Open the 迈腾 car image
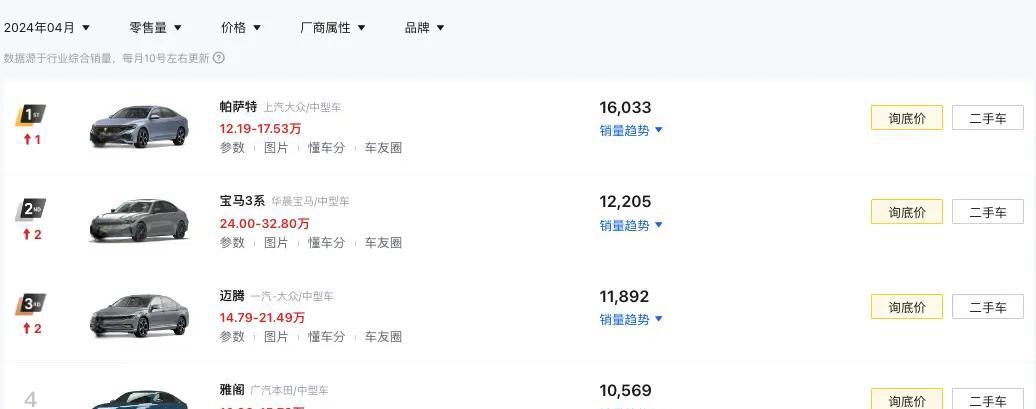Viewport: 1036px width, 409px height. click(x=138, y=315)
